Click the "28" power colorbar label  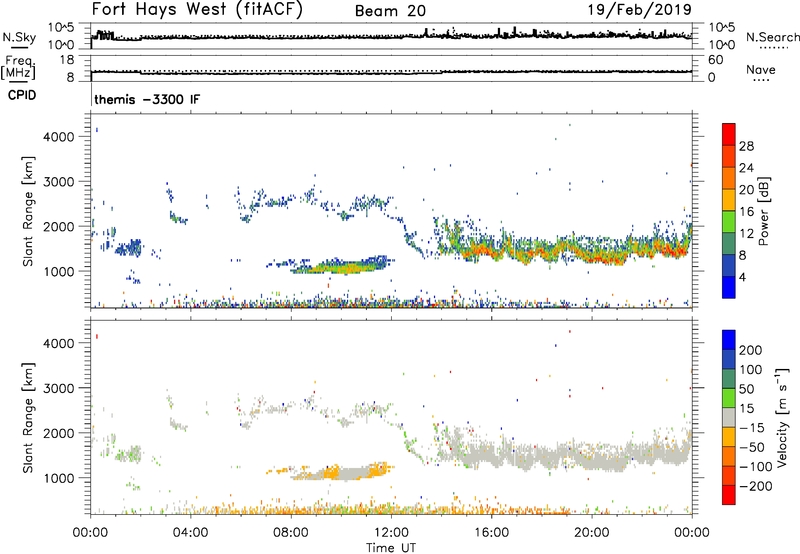pyautogui.click(x=746, y=146)
